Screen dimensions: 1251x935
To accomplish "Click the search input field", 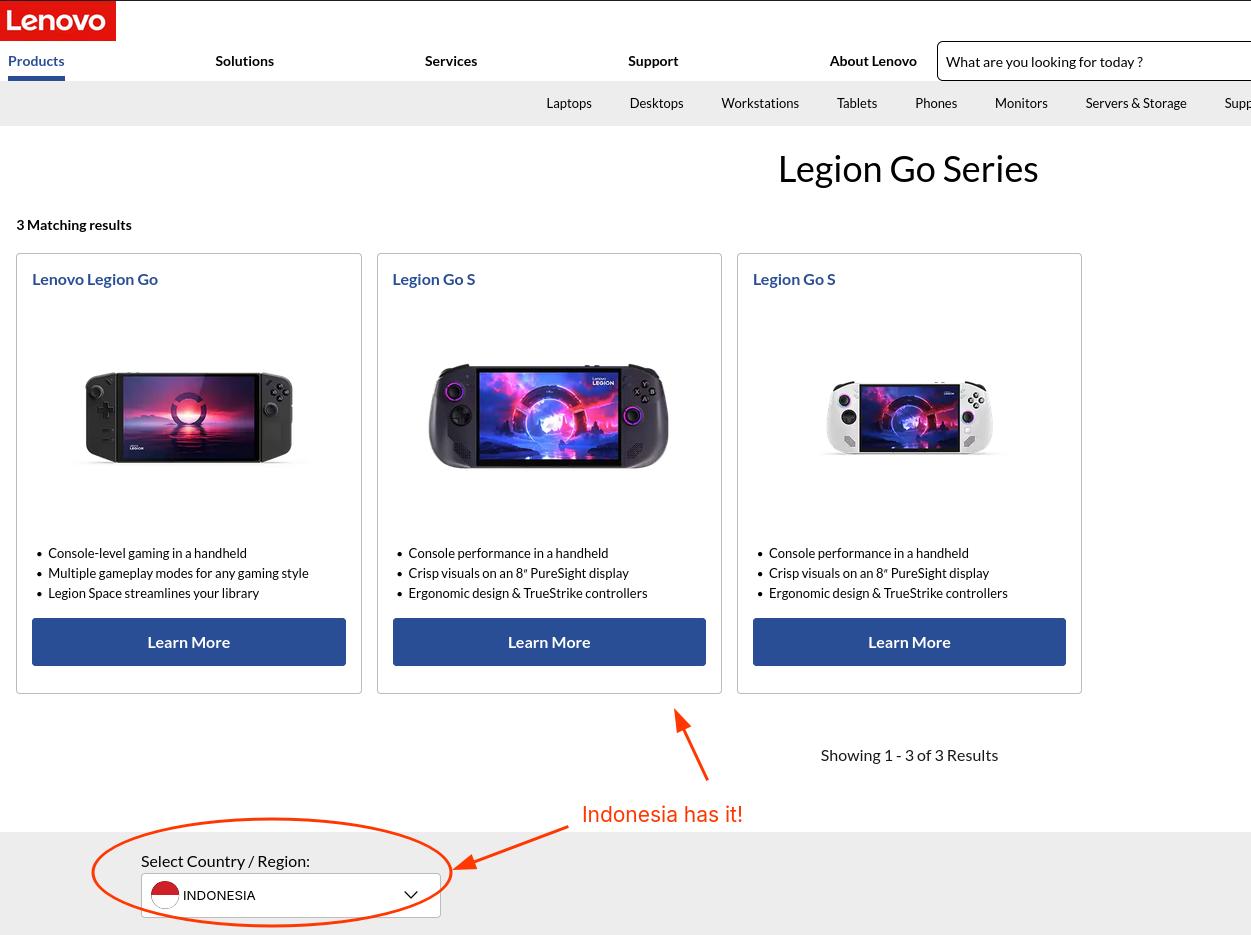I will coord(1090,62).
